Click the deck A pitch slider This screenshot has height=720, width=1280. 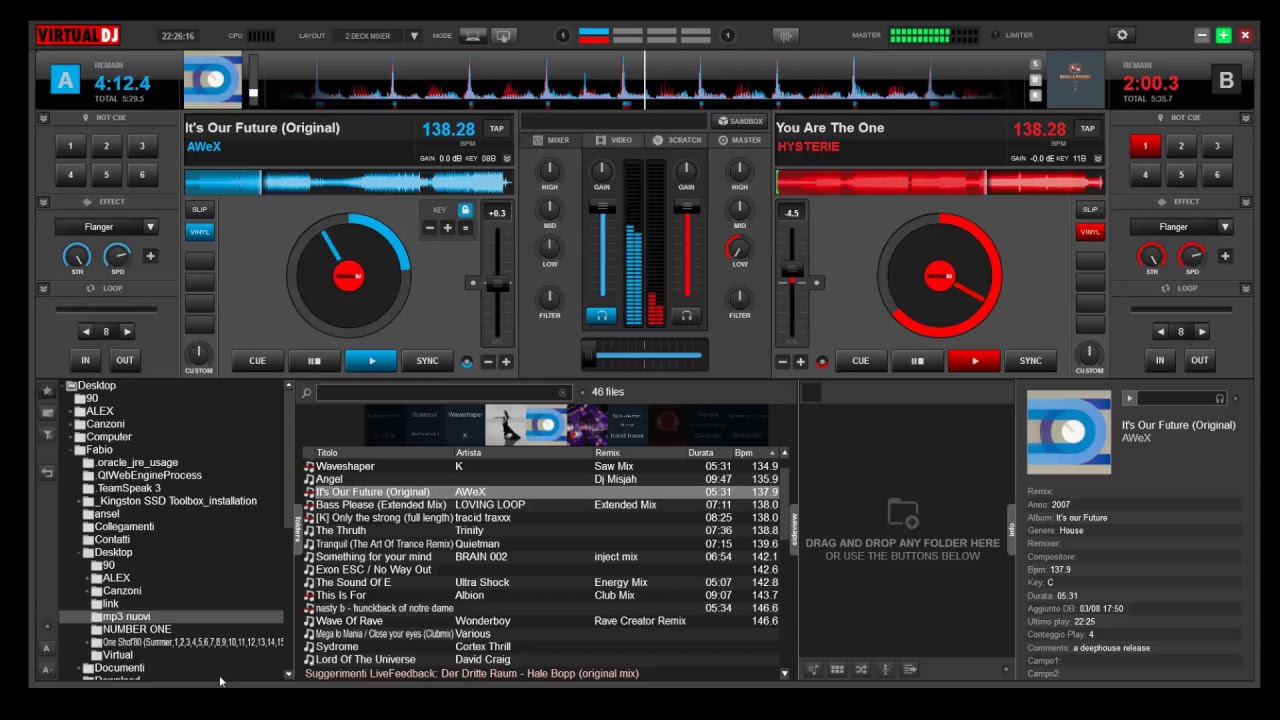(x=496, y=285)
